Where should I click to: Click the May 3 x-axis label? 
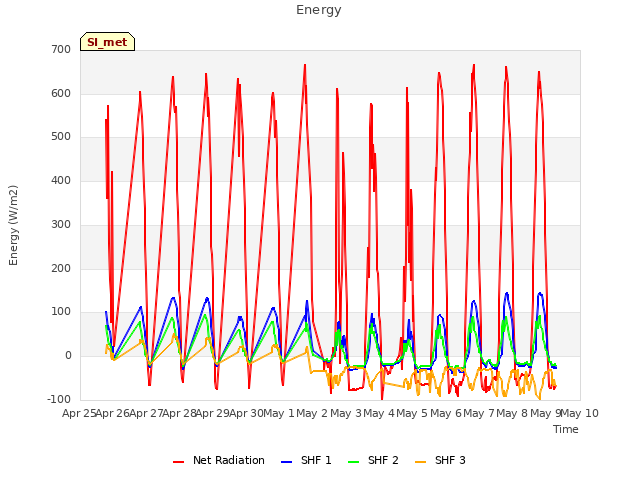coord(346,413)
